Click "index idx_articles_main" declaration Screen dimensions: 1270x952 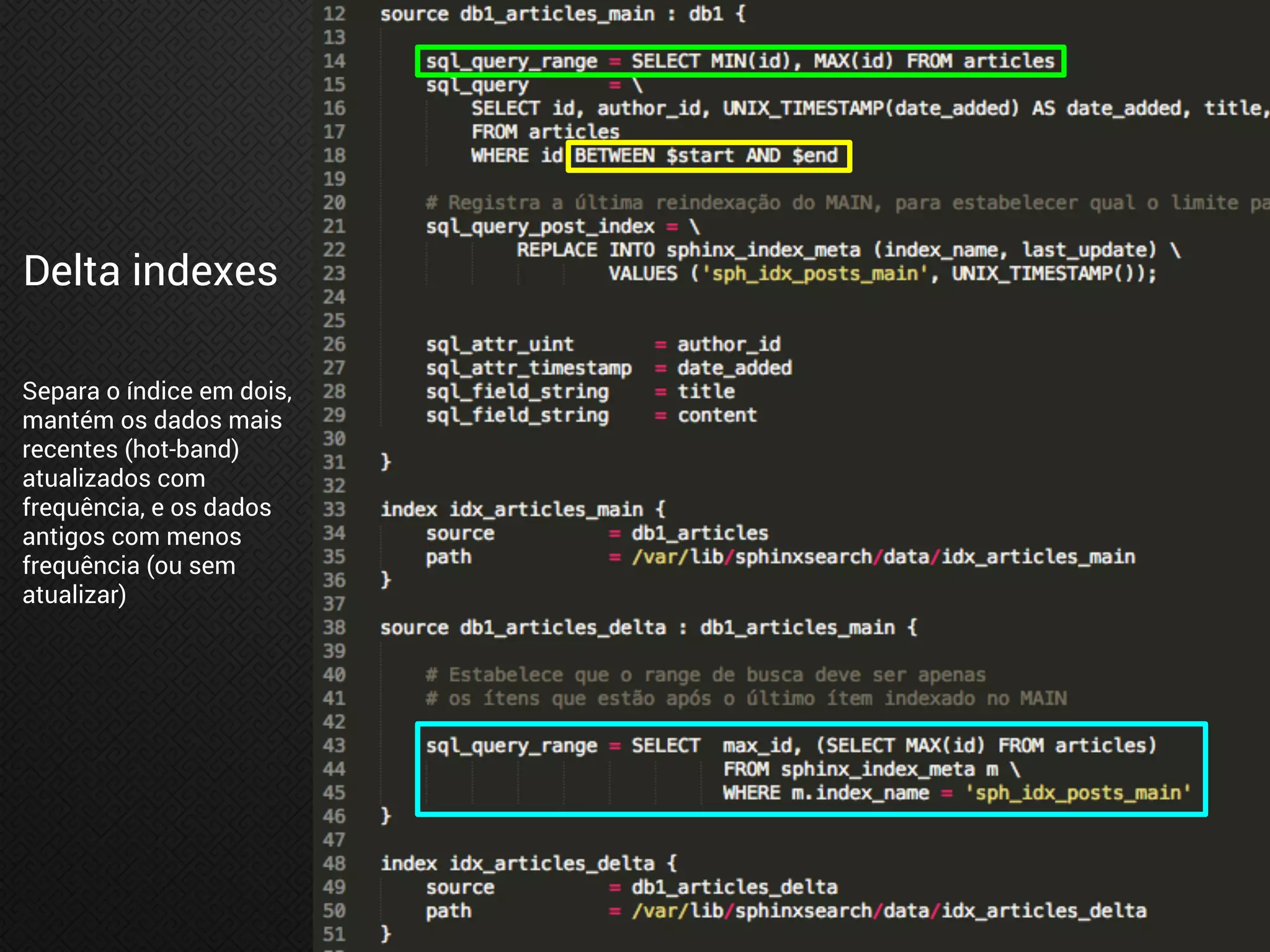(x=522, y=509)
